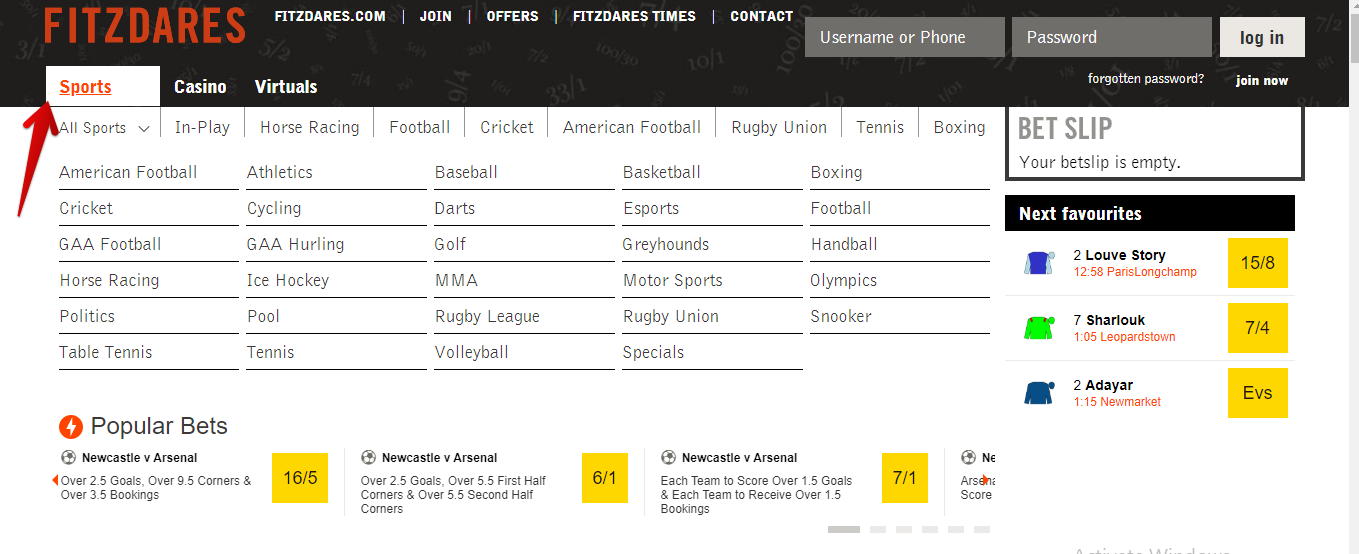Select Cricket in top nav bar
The width and height of the screenshot is (1359, 554).
pyautogui.click(x=507, y=128)
